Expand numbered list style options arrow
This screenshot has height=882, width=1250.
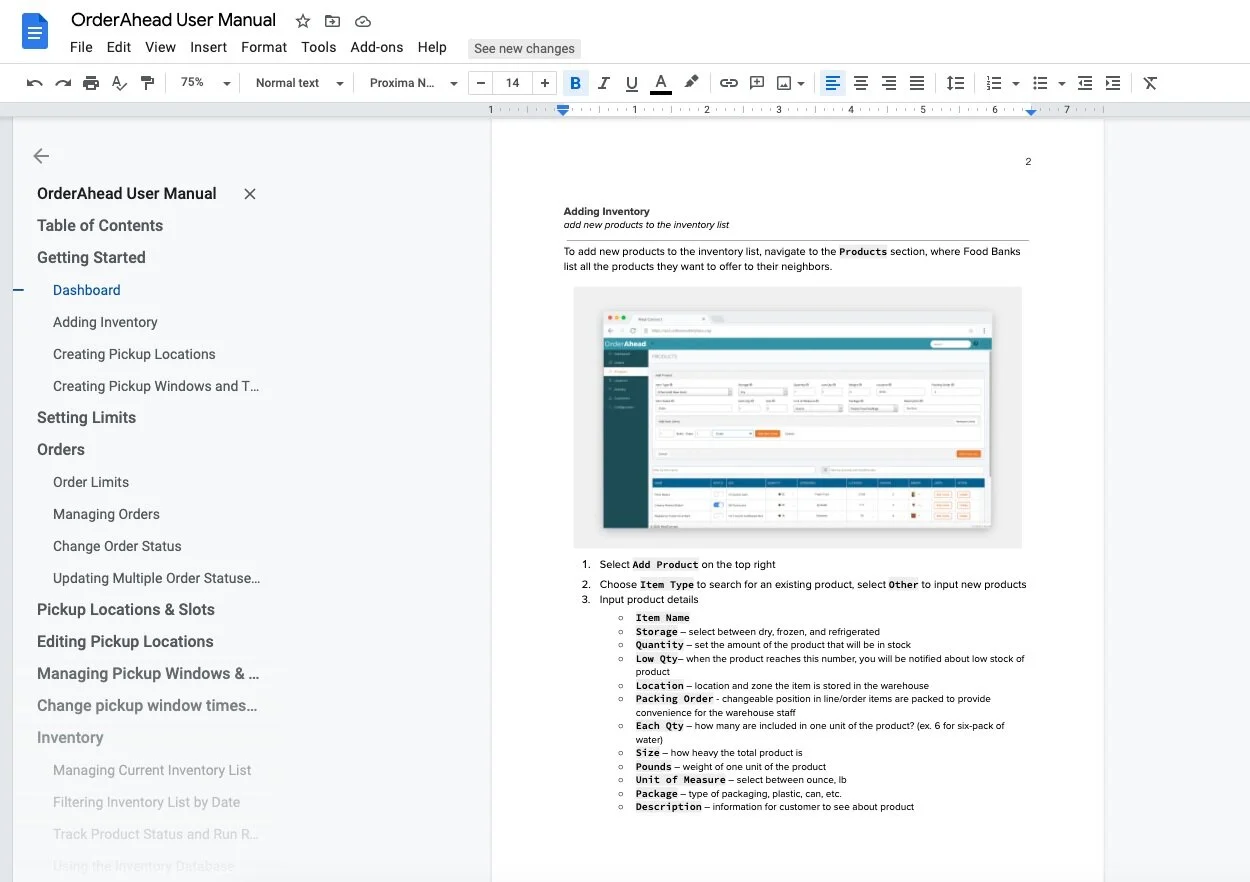pyautogui.click(x=1016, y=84)
